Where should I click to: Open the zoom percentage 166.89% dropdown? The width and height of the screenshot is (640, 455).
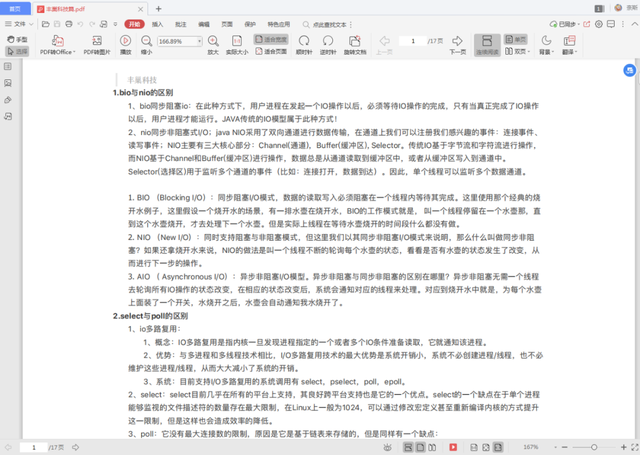[199, 41]
